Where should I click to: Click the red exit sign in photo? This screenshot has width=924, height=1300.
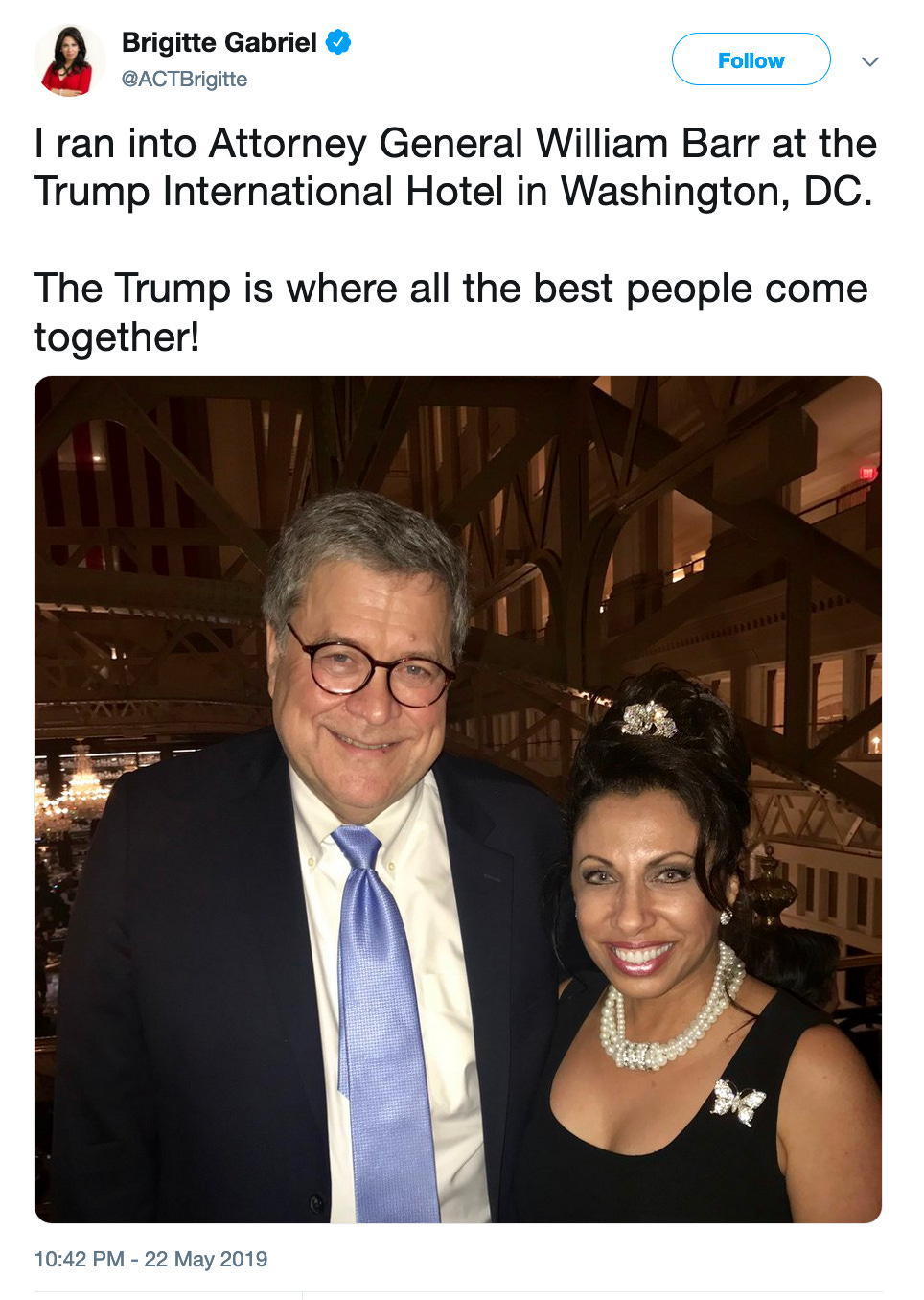[x=866, y=473]
